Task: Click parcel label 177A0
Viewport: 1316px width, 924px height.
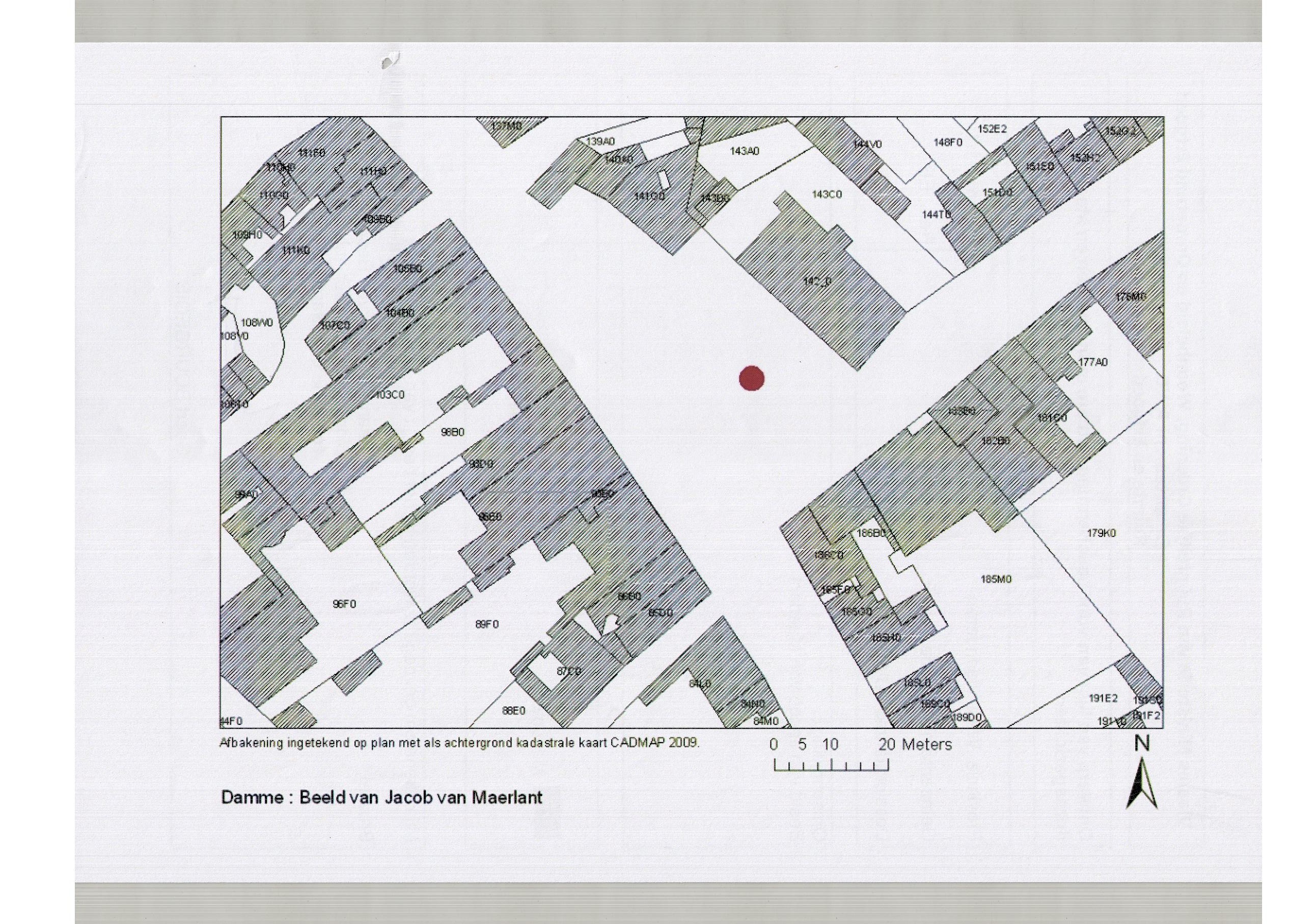Action: coord(1093,362)
